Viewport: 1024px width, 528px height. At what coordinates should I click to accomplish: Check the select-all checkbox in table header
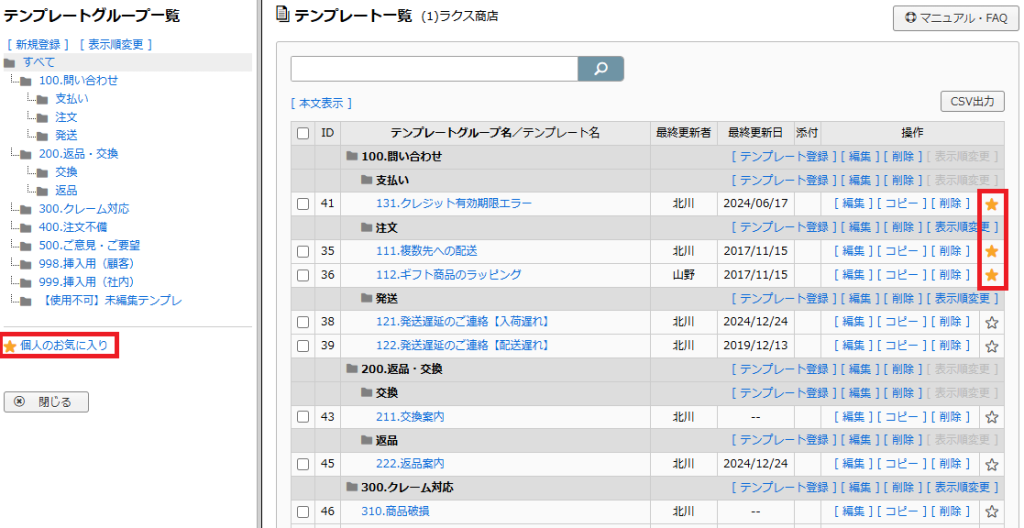click(303, 133)
